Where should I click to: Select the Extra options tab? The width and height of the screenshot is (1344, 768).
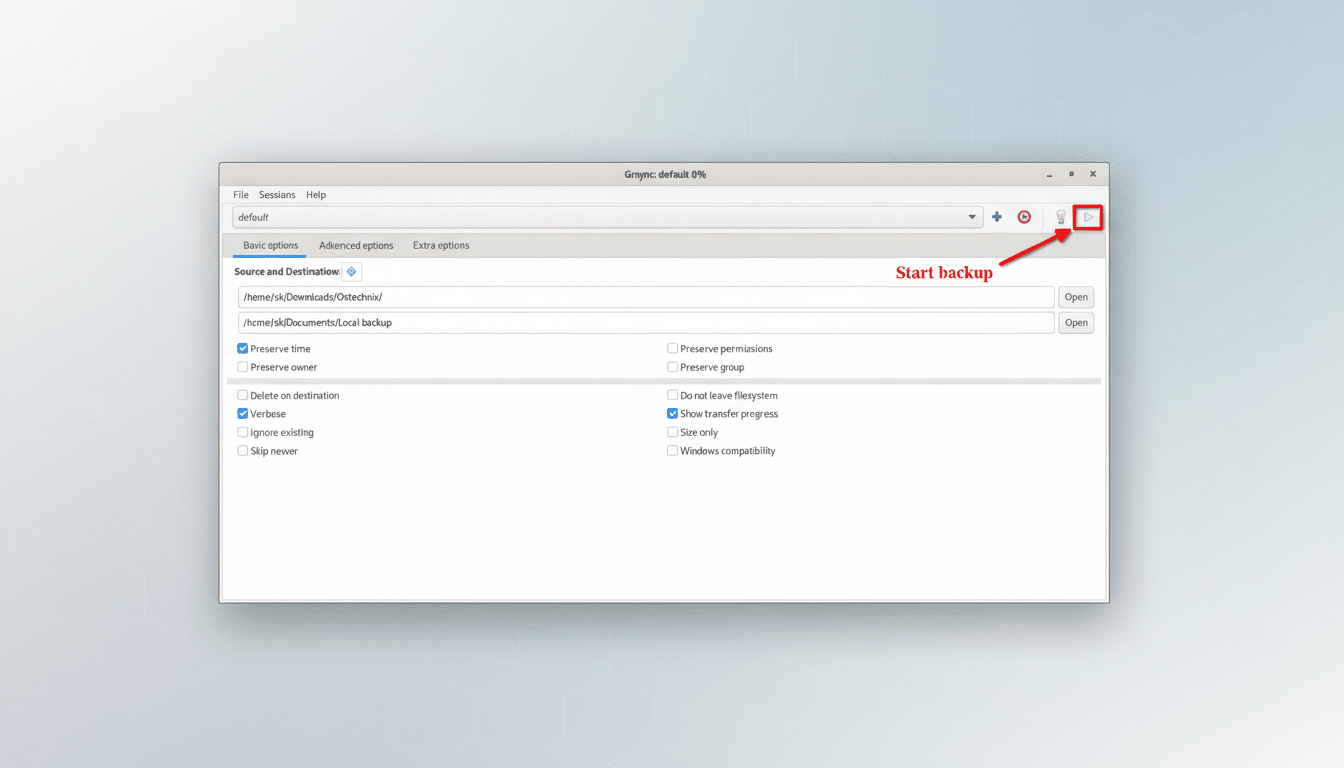click(x=440, y=245)
